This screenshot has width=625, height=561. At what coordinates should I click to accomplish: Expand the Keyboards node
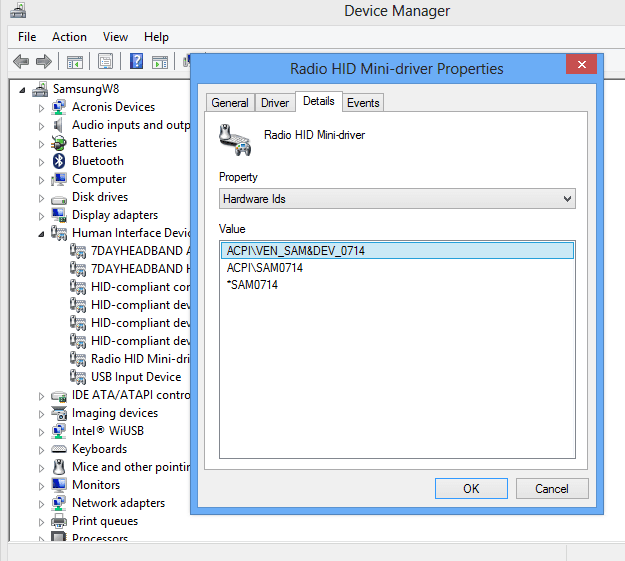coord(42,449)
